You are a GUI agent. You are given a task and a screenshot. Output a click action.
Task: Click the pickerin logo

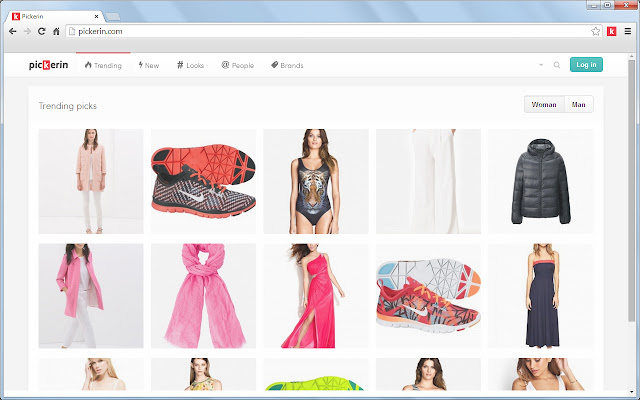point(49,65)
